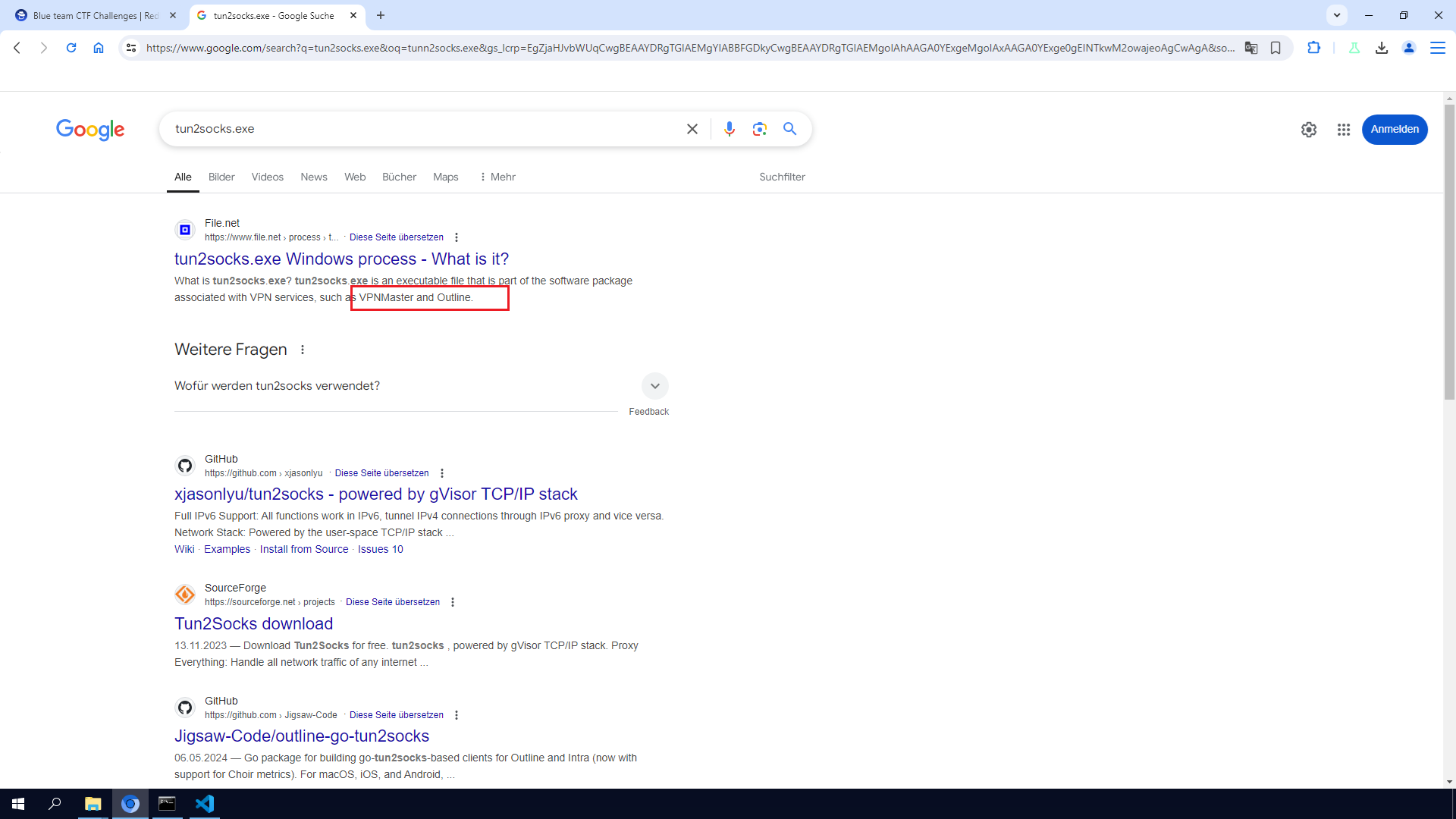
Task: Open Google quick settings gear
Action: pyautogui.click(x=1308, y=130)
